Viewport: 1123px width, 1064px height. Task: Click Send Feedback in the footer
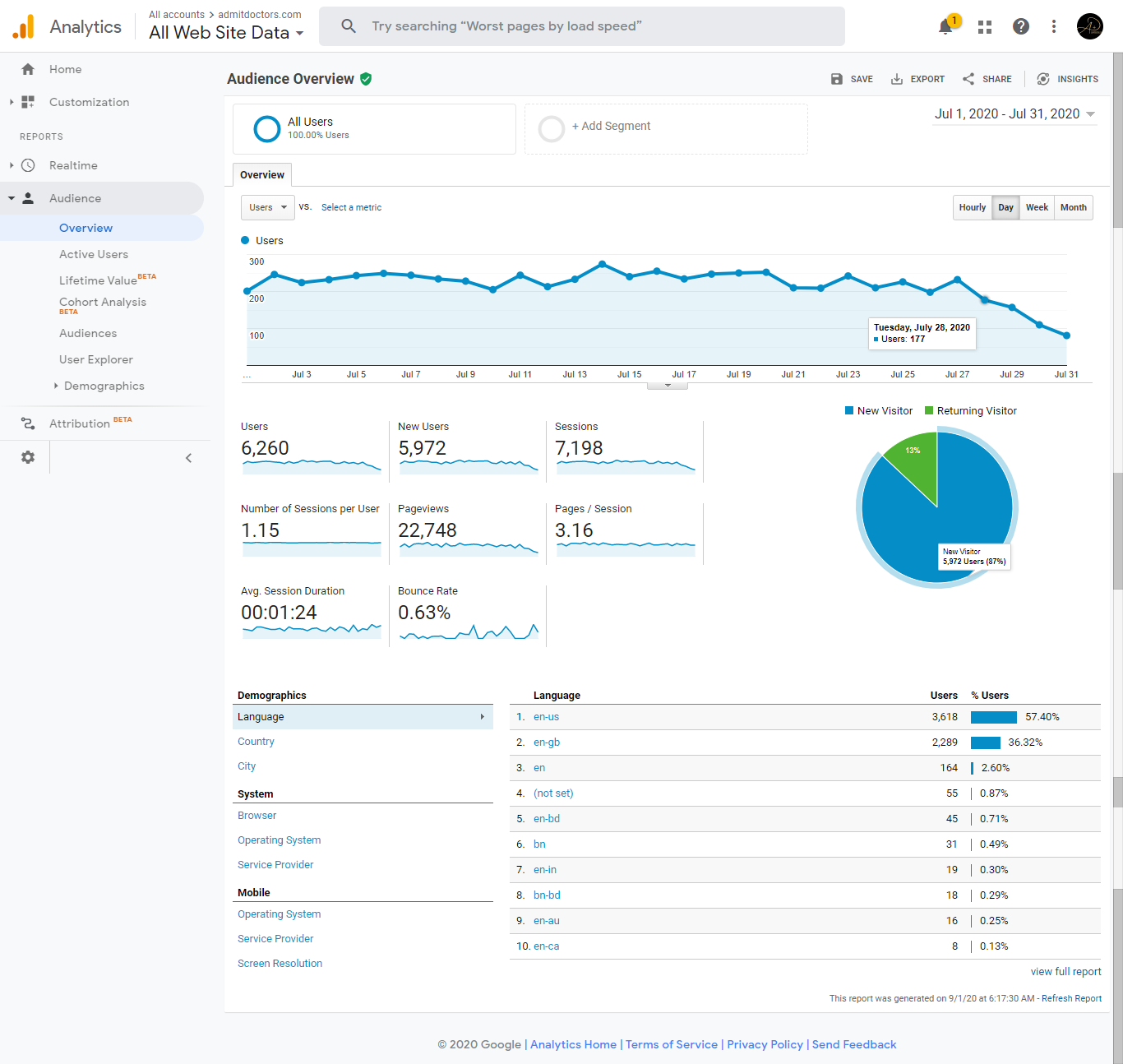tap(854, 1044)
